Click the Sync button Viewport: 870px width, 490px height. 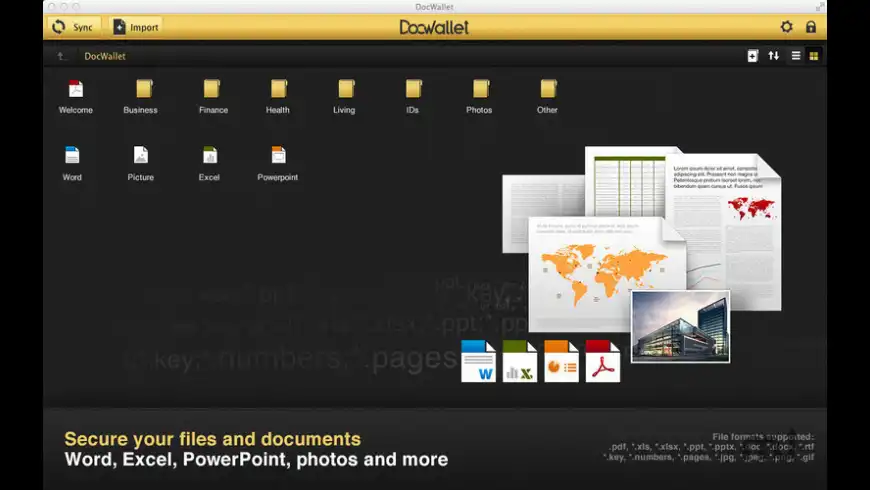pyautogui.click(x=73, y=27)
